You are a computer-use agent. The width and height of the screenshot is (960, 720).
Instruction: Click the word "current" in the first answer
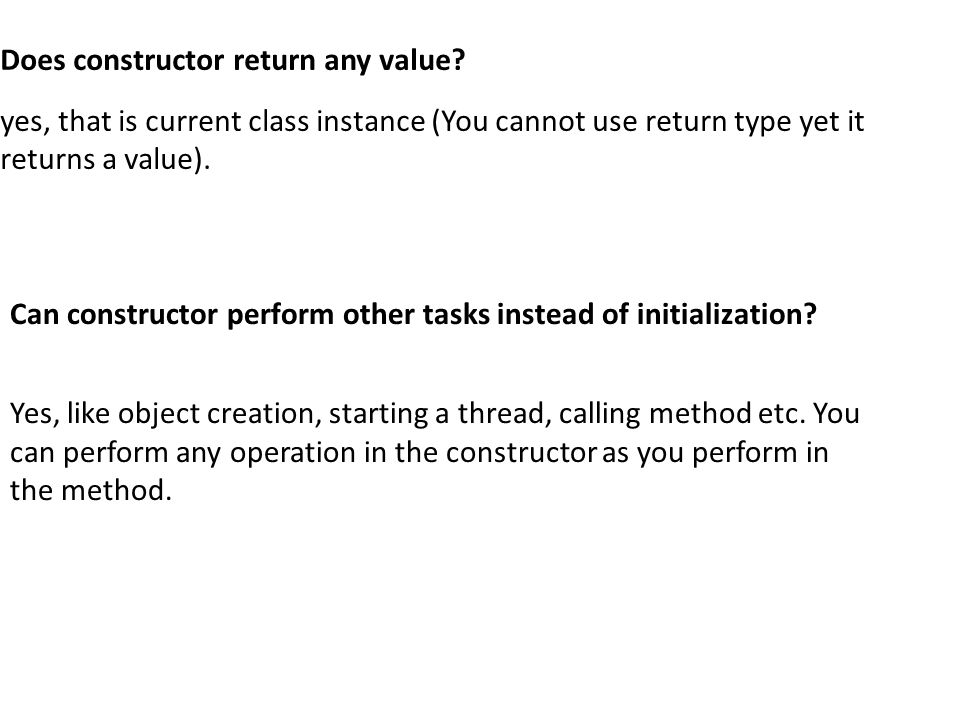(193, 121)
